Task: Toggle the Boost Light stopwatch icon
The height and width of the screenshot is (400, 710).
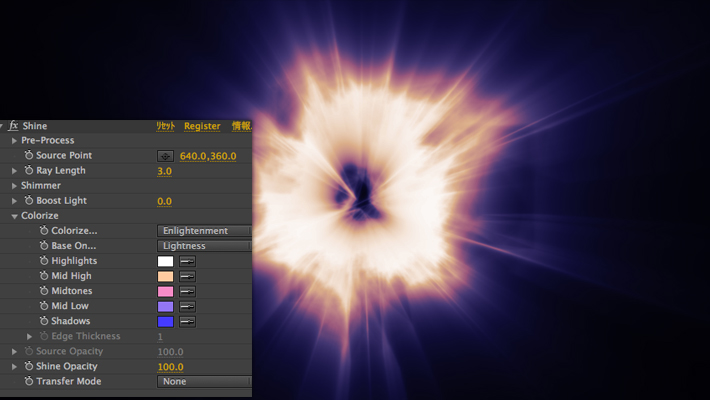Action: click(x=28, y=201)
